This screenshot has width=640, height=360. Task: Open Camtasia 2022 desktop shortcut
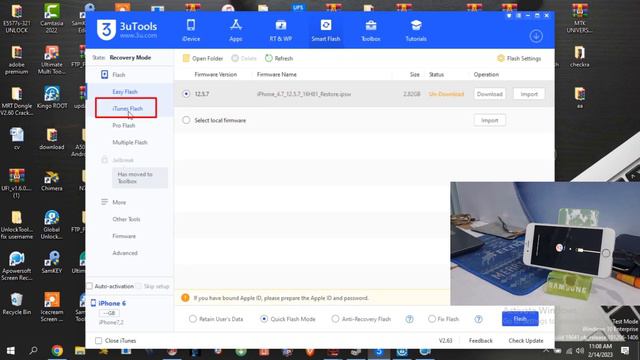(52, 18)
